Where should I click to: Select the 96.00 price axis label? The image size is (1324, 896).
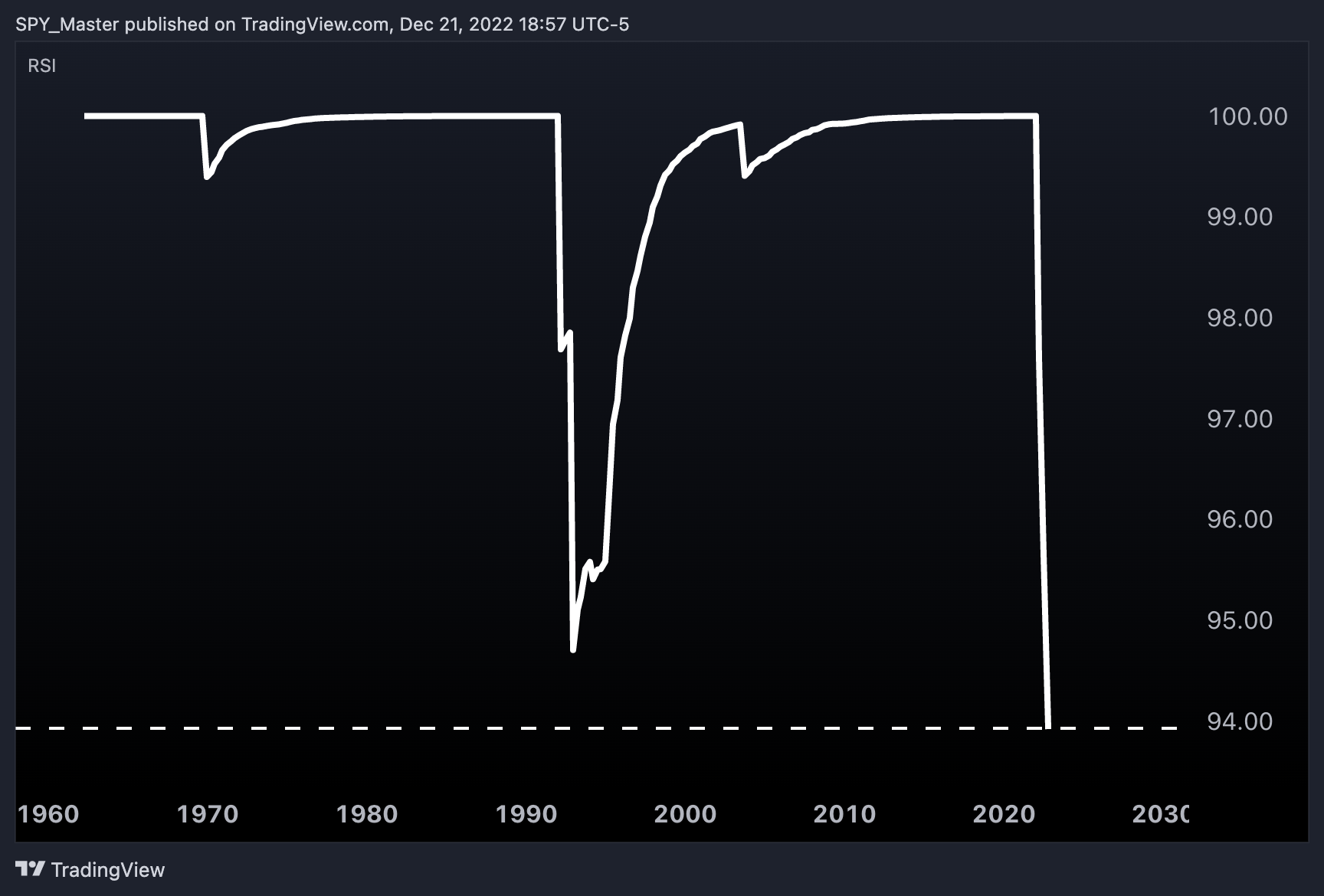click(x=1240, y=519)
